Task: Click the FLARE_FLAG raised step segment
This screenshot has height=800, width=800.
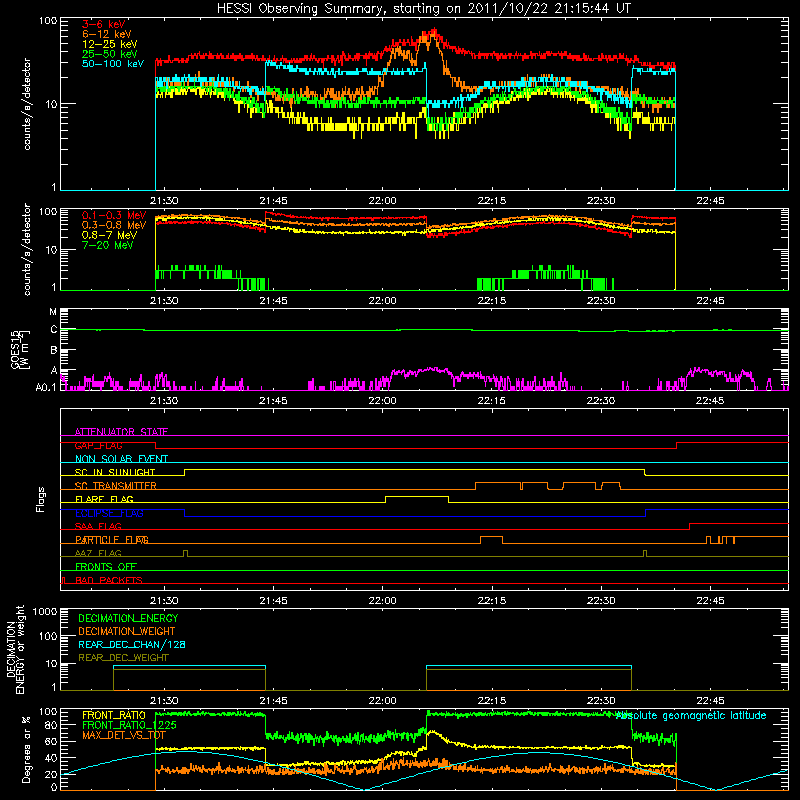Action: (417, 496)
